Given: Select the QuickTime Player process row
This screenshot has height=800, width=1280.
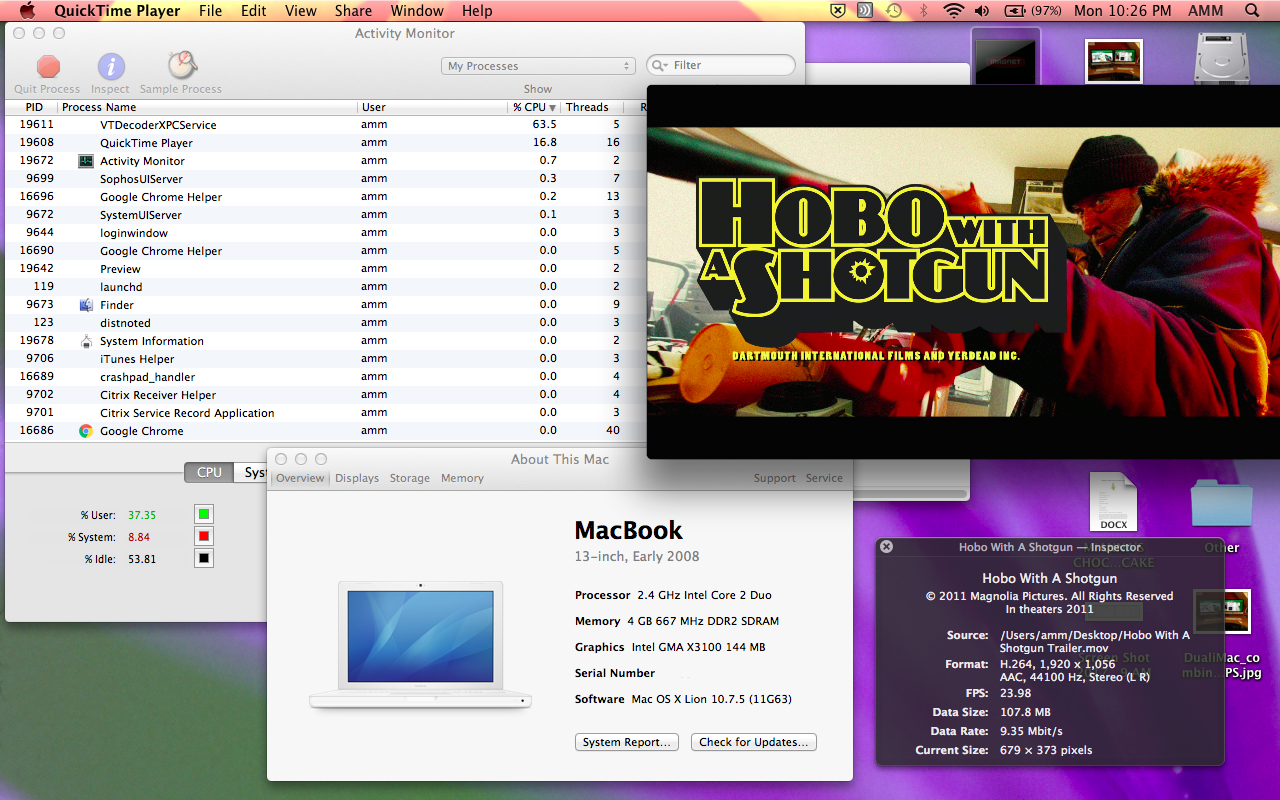Looking at the screenshot, I should click(x=326, y=143).
